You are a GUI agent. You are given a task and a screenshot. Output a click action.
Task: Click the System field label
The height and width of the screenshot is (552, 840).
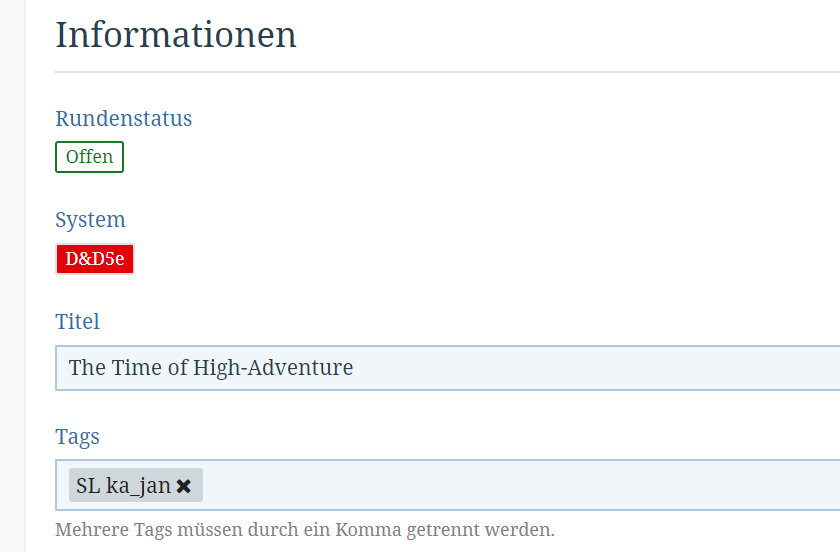tap(90, 220)
